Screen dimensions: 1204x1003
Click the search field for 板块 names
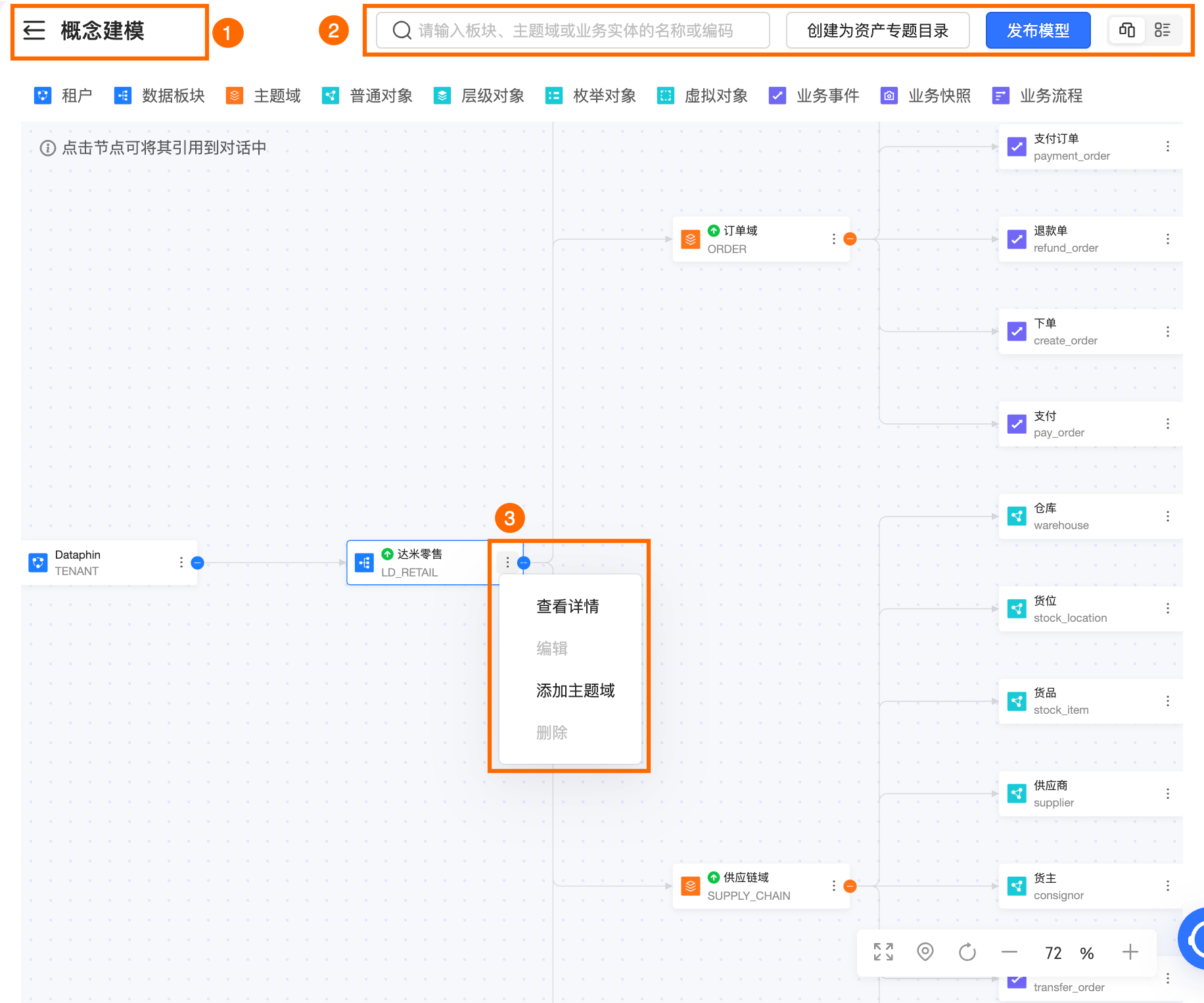(572, 30)
